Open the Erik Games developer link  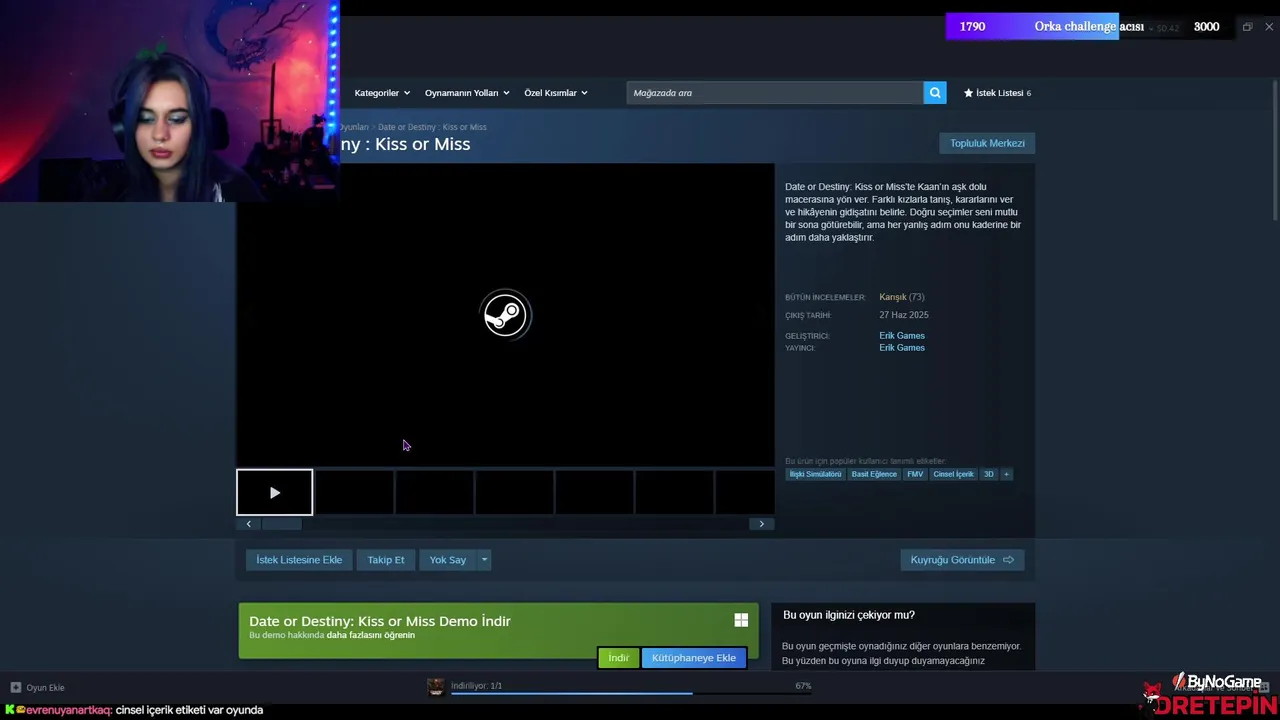tap(902, 336)
